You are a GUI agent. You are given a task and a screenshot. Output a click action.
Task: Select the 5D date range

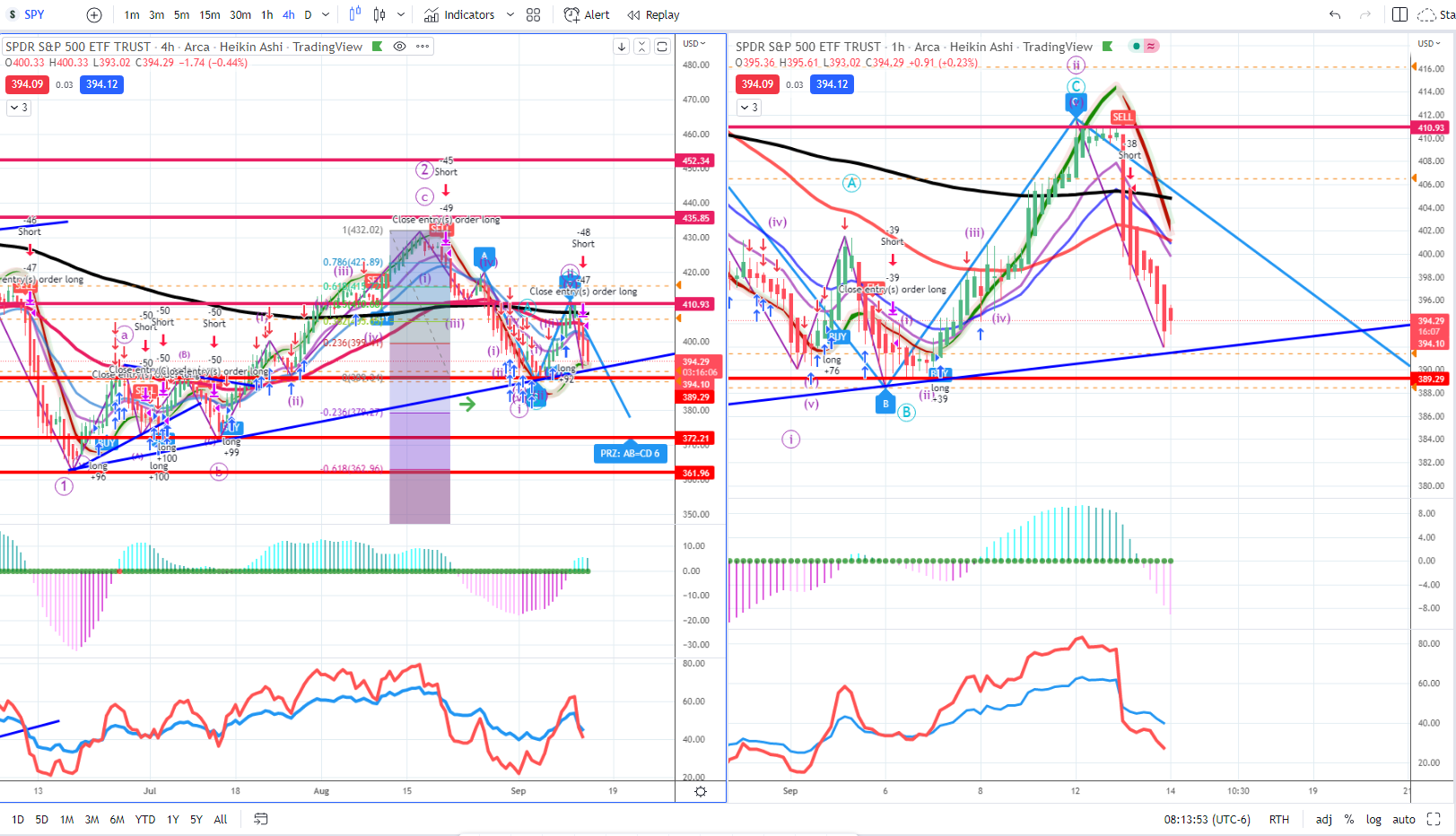42,819
